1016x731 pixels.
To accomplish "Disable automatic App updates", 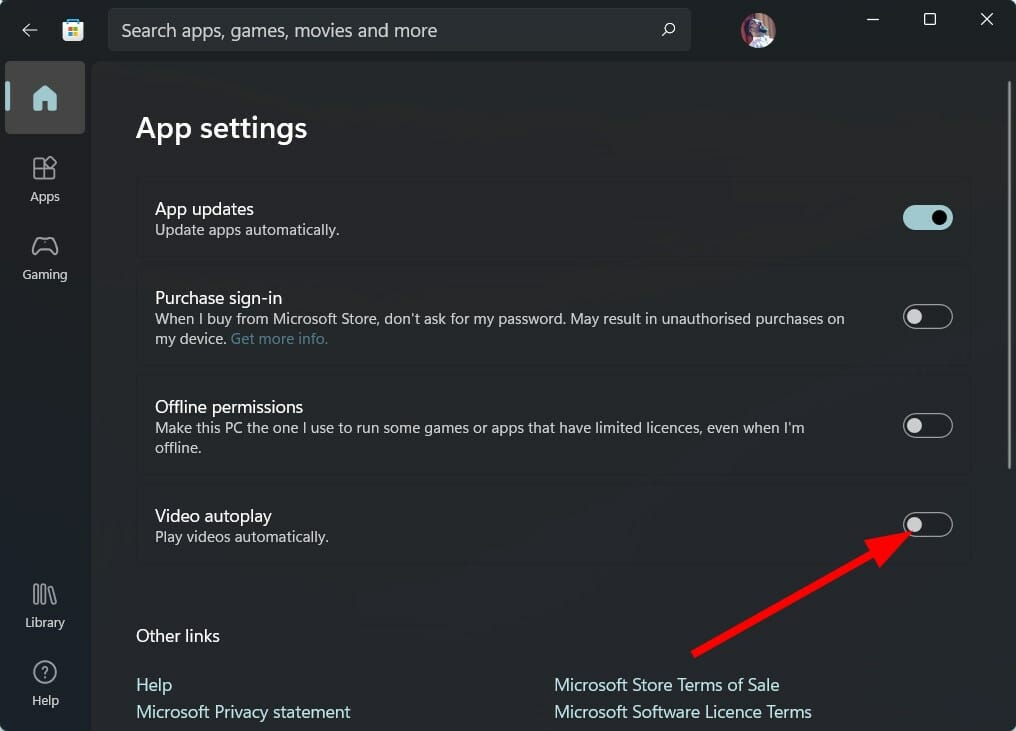I will [x=927, y=217].
